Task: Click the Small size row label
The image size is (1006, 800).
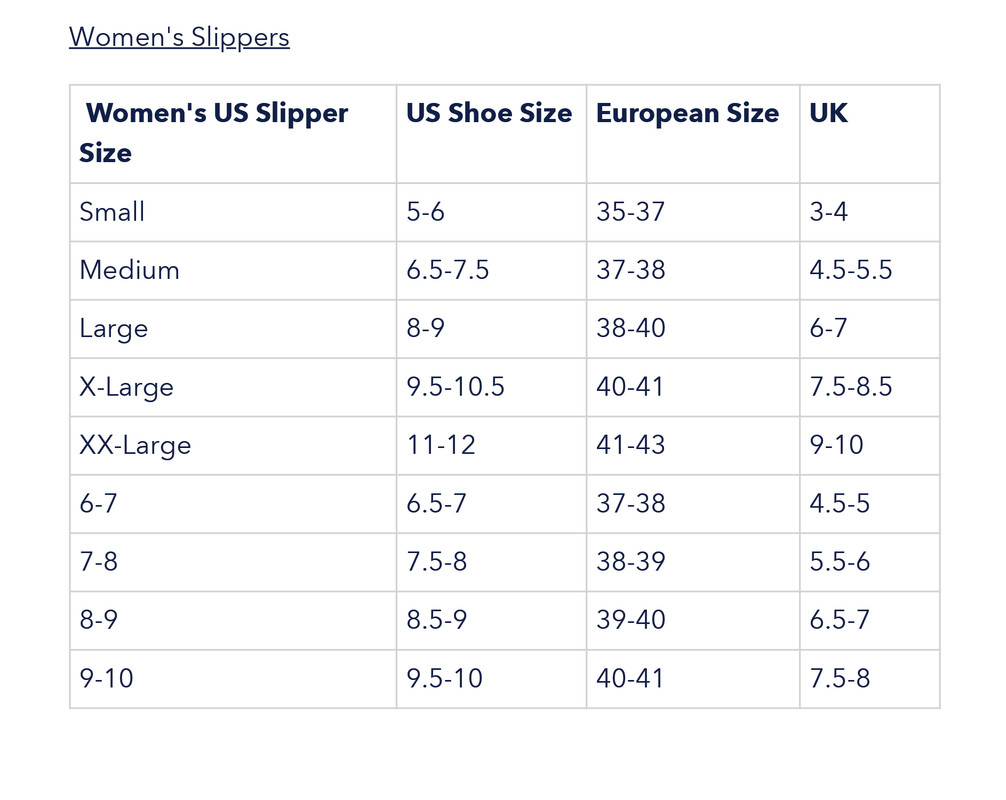Action: click(112, 212)
